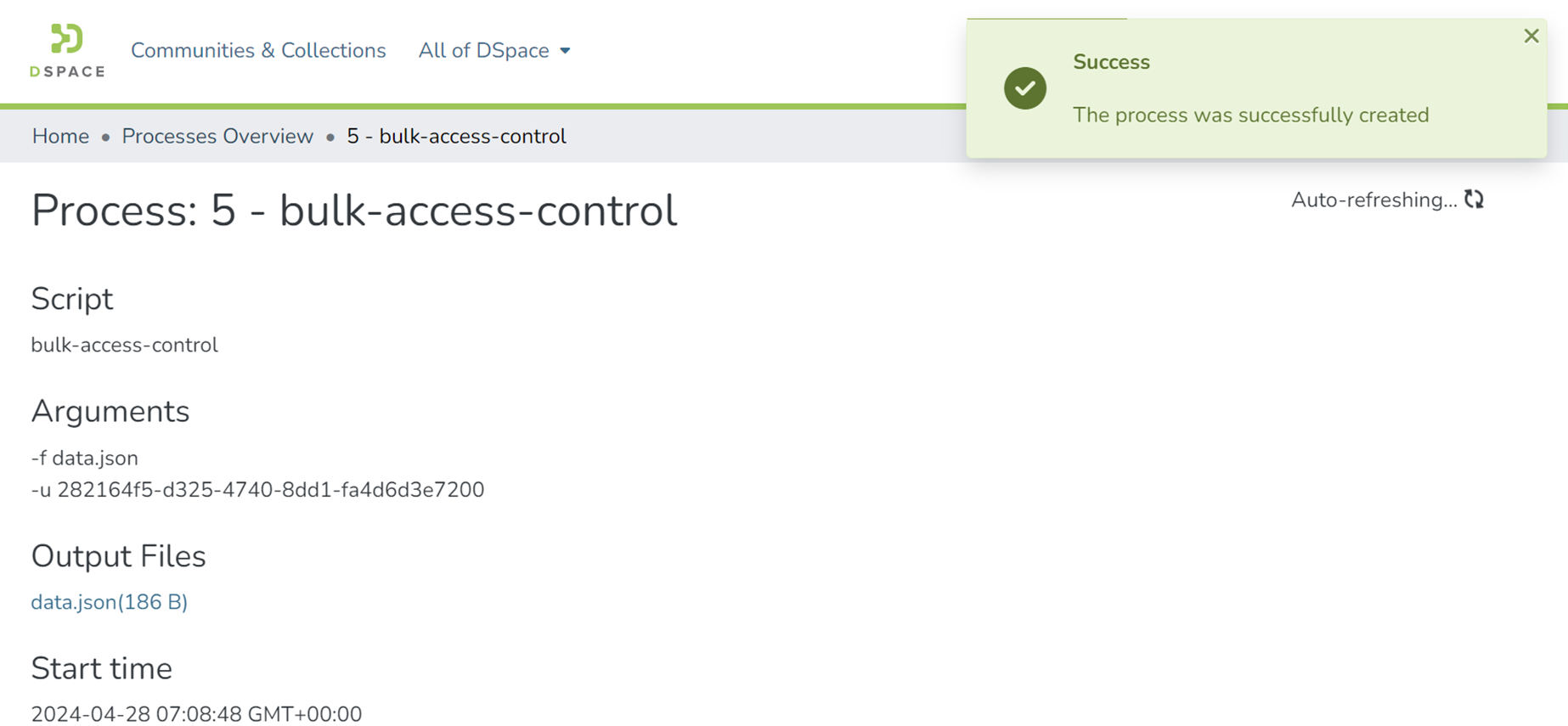Click the Success notification title
The width and height of the screenshot is (1568, 726).
(x=1111, y=62)
